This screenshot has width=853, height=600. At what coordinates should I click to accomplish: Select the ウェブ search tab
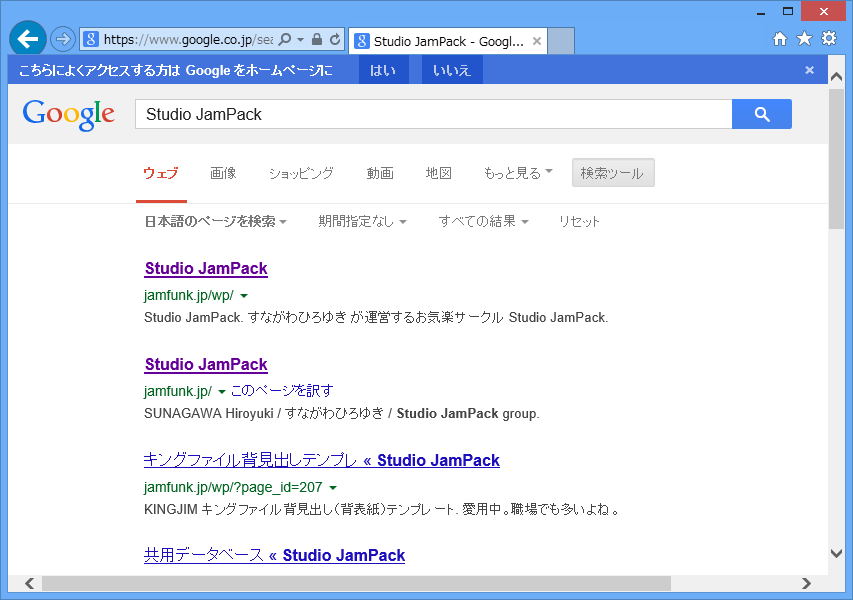pos(161,174)
